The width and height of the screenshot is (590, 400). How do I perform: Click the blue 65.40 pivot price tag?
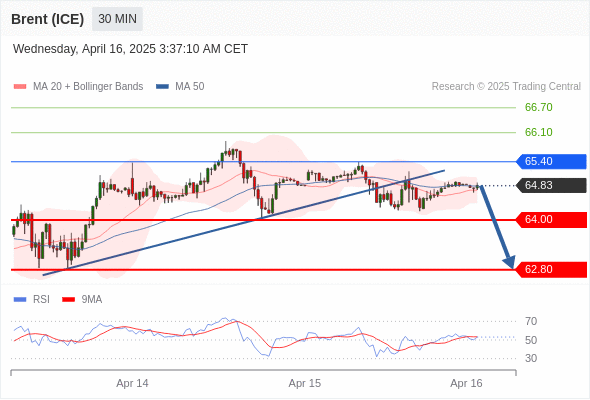coord(551,161)
